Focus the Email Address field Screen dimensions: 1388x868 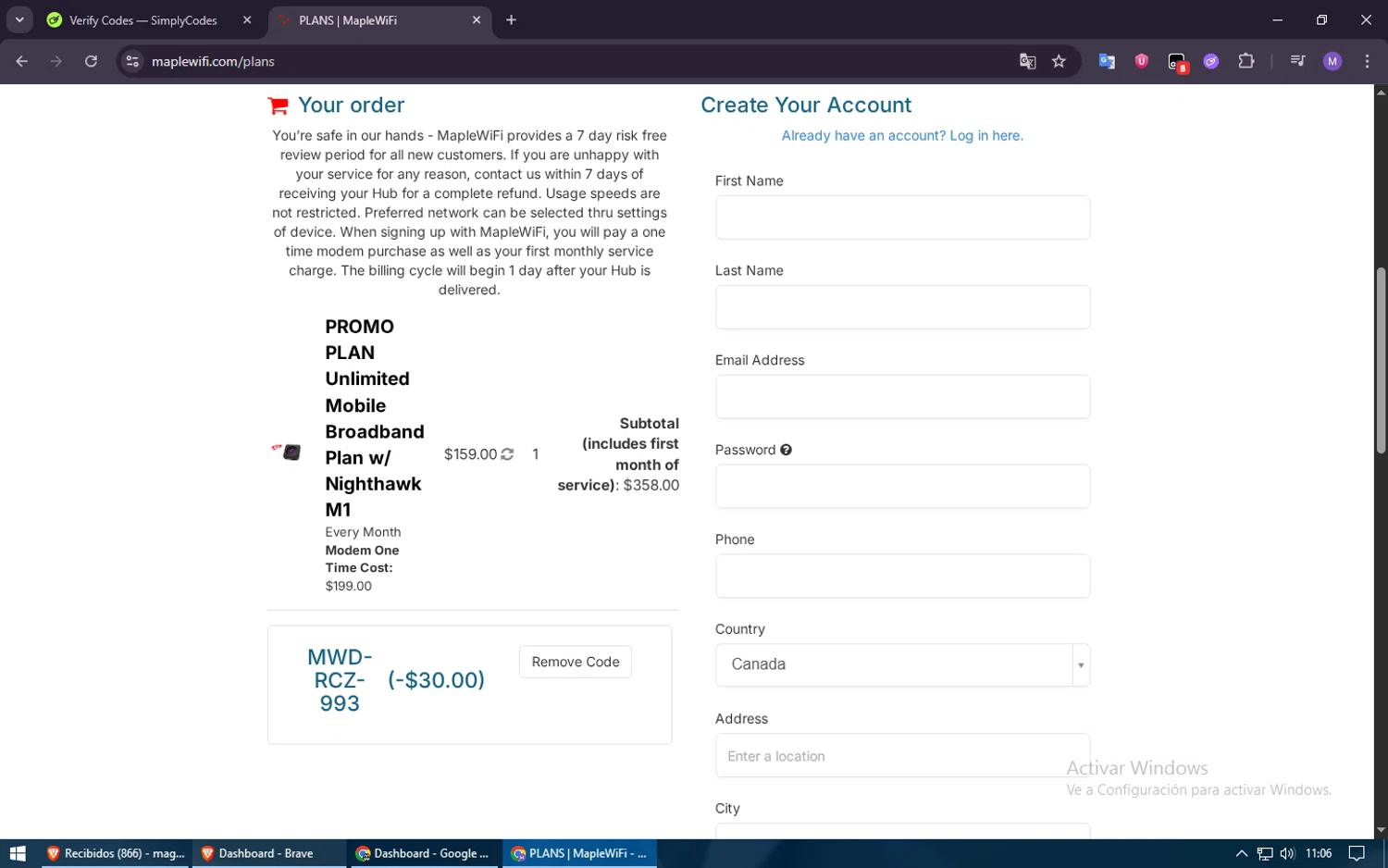pos(902,397)
